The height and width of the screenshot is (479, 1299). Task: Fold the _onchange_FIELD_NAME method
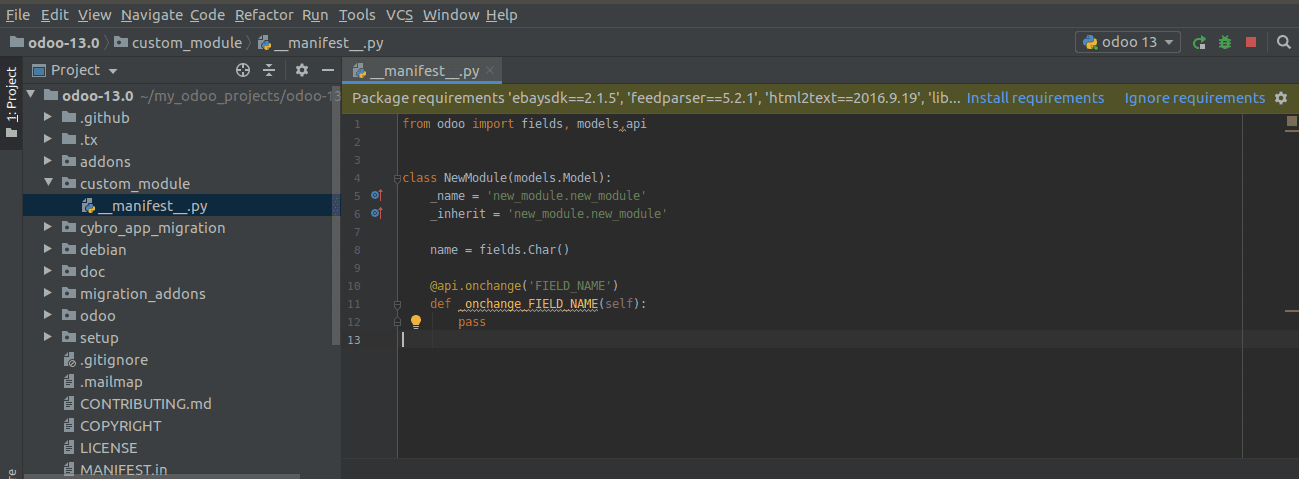tap(397, 304)
